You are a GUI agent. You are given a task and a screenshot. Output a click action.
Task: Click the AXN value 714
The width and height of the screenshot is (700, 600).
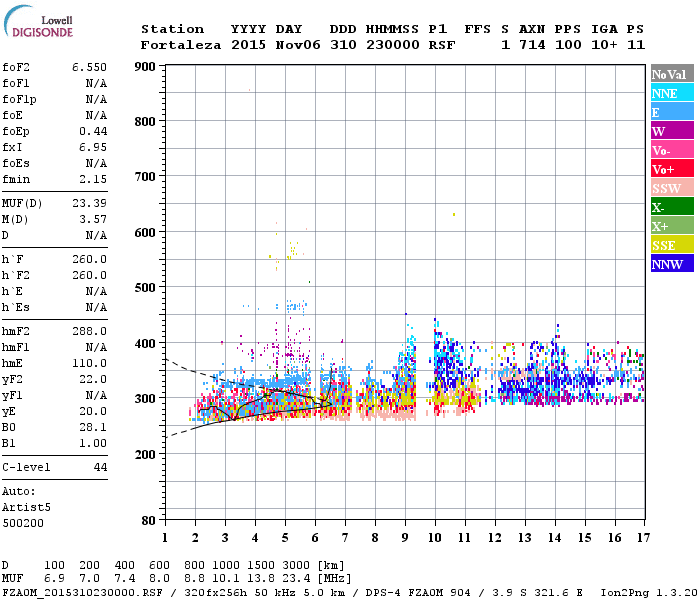[x=532, y=45]
